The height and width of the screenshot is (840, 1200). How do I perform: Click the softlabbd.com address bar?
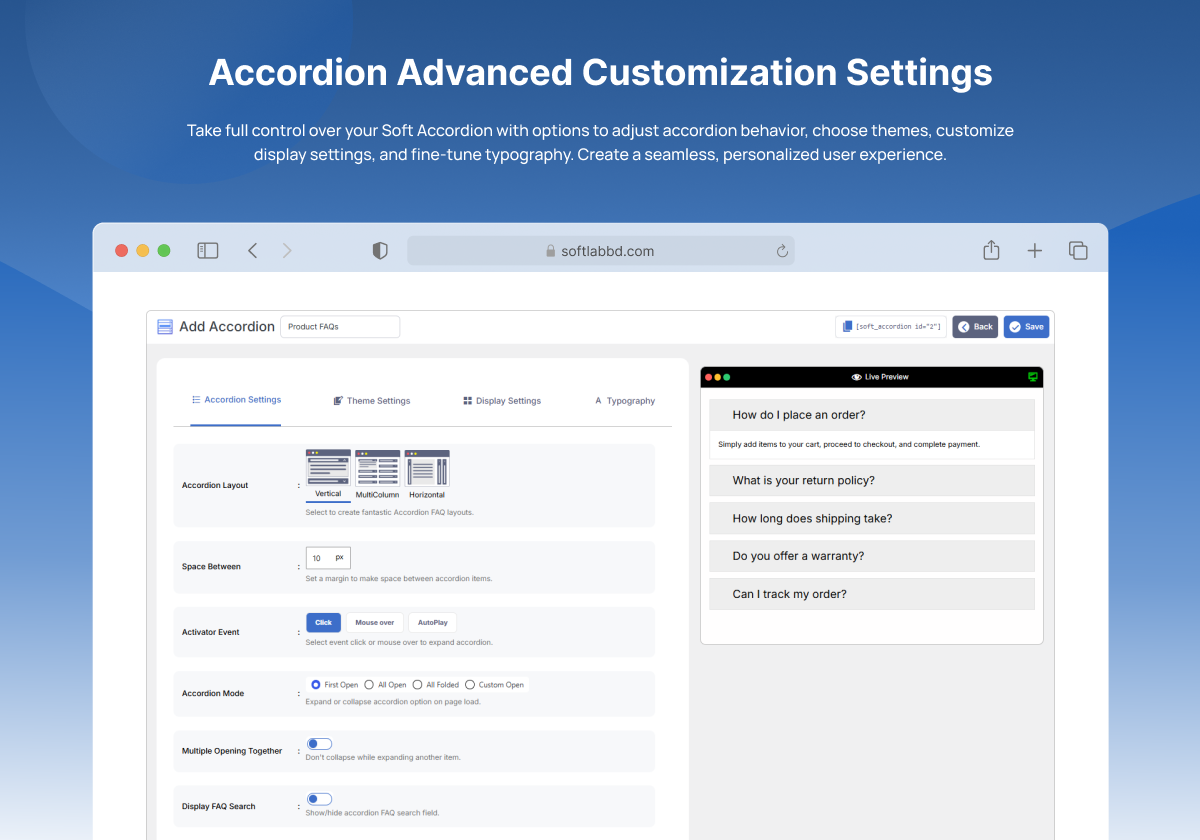[601, 251]
